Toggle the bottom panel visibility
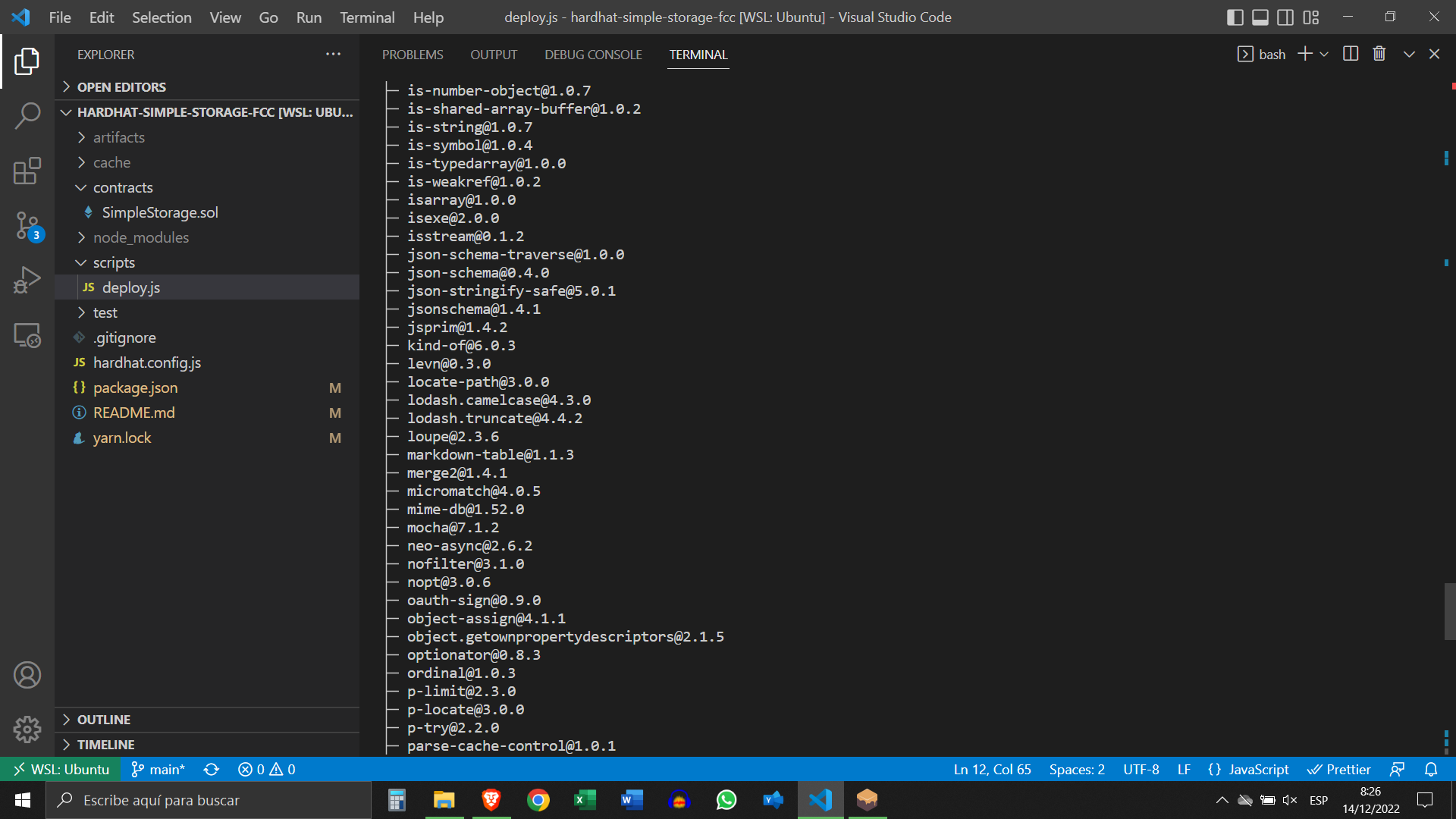This screenshot has height=819, width=1456. point(1260,17)
